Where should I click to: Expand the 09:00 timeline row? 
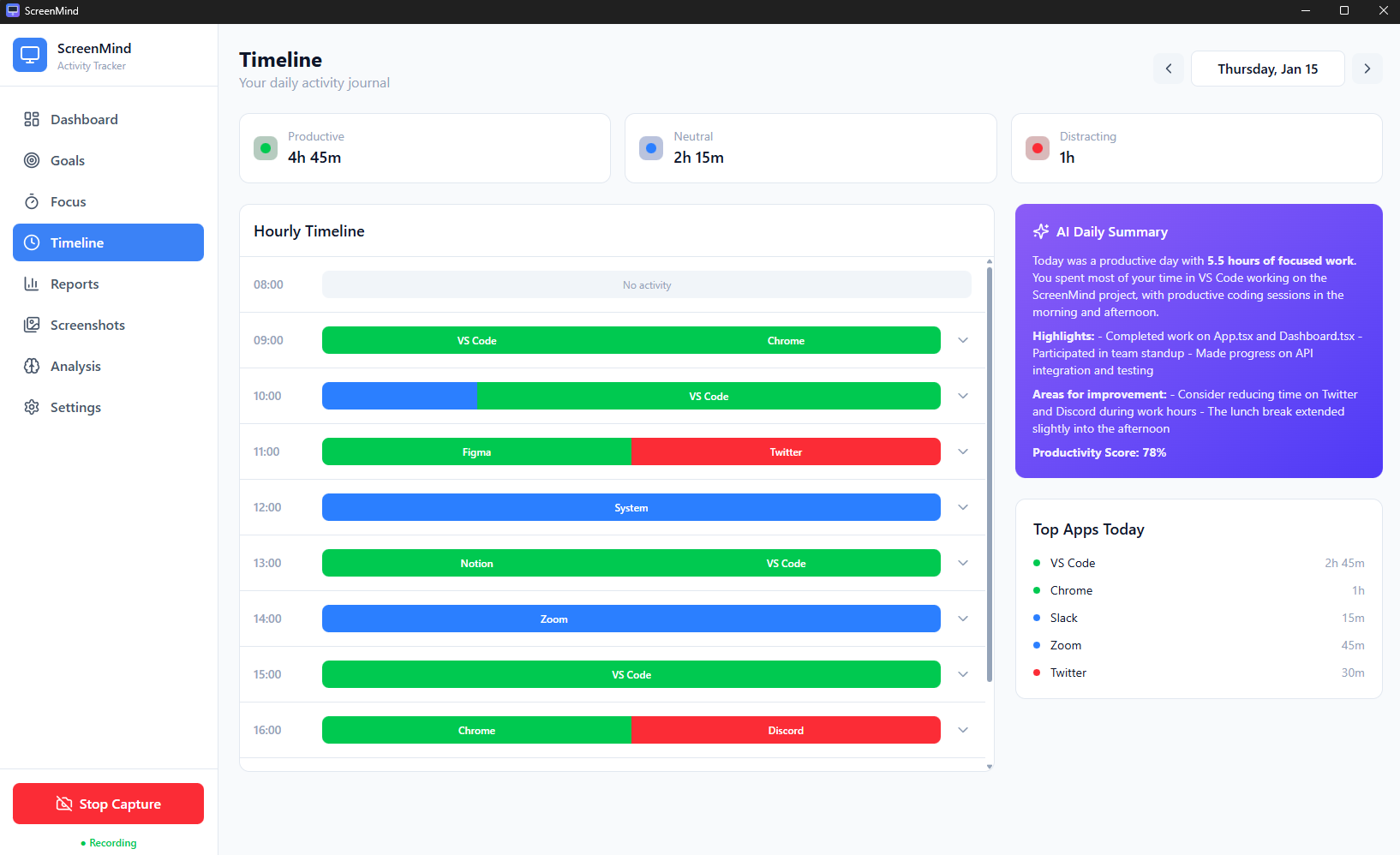click(963, 340)
